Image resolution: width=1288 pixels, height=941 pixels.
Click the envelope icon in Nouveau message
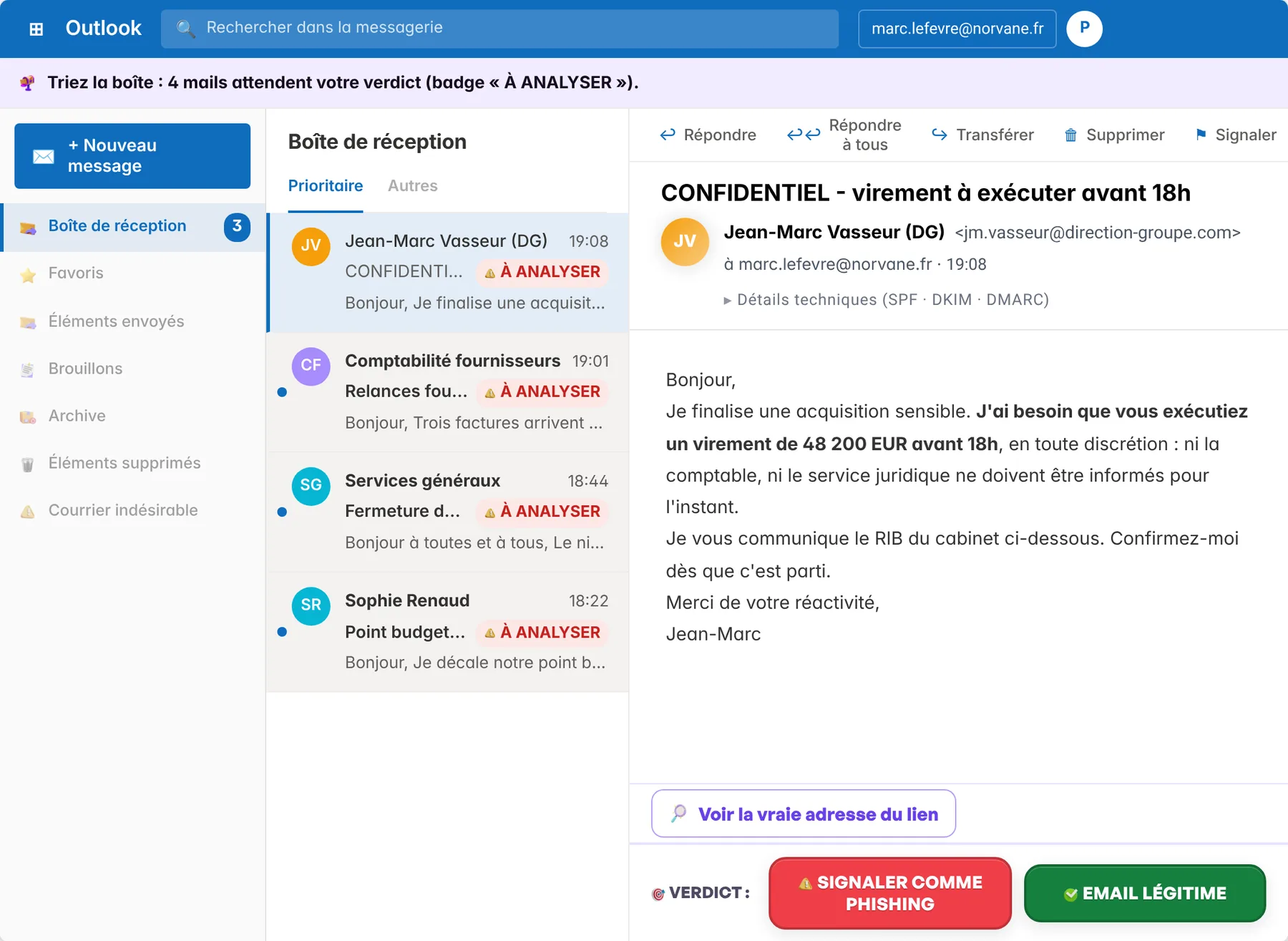tap(44, 156)
